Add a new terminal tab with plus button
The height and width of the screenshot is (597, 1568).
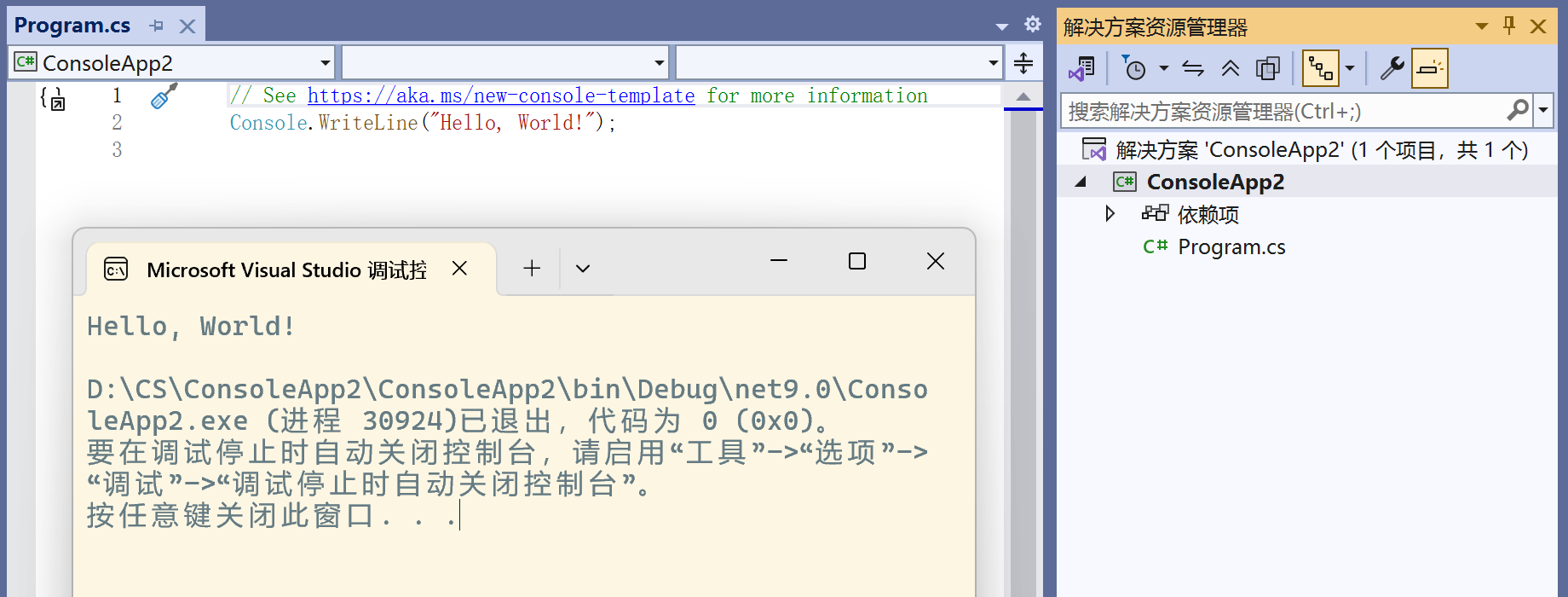click(x=532, y=268)
